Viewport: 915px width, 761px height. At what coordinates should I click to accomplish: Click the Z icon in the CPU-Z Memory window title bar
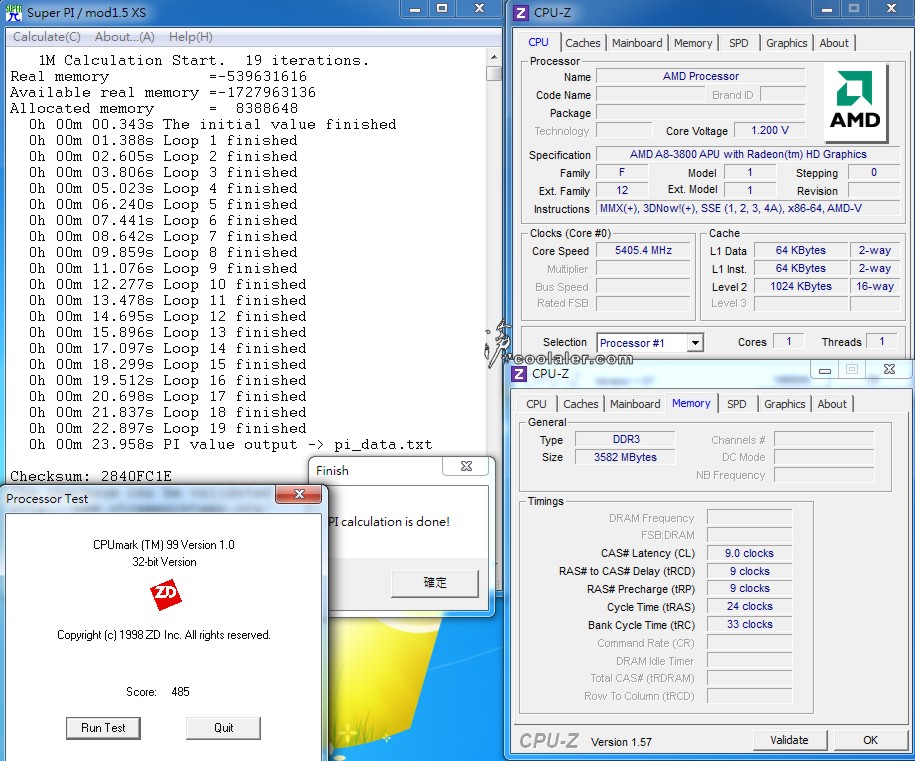tap(519, 373)
